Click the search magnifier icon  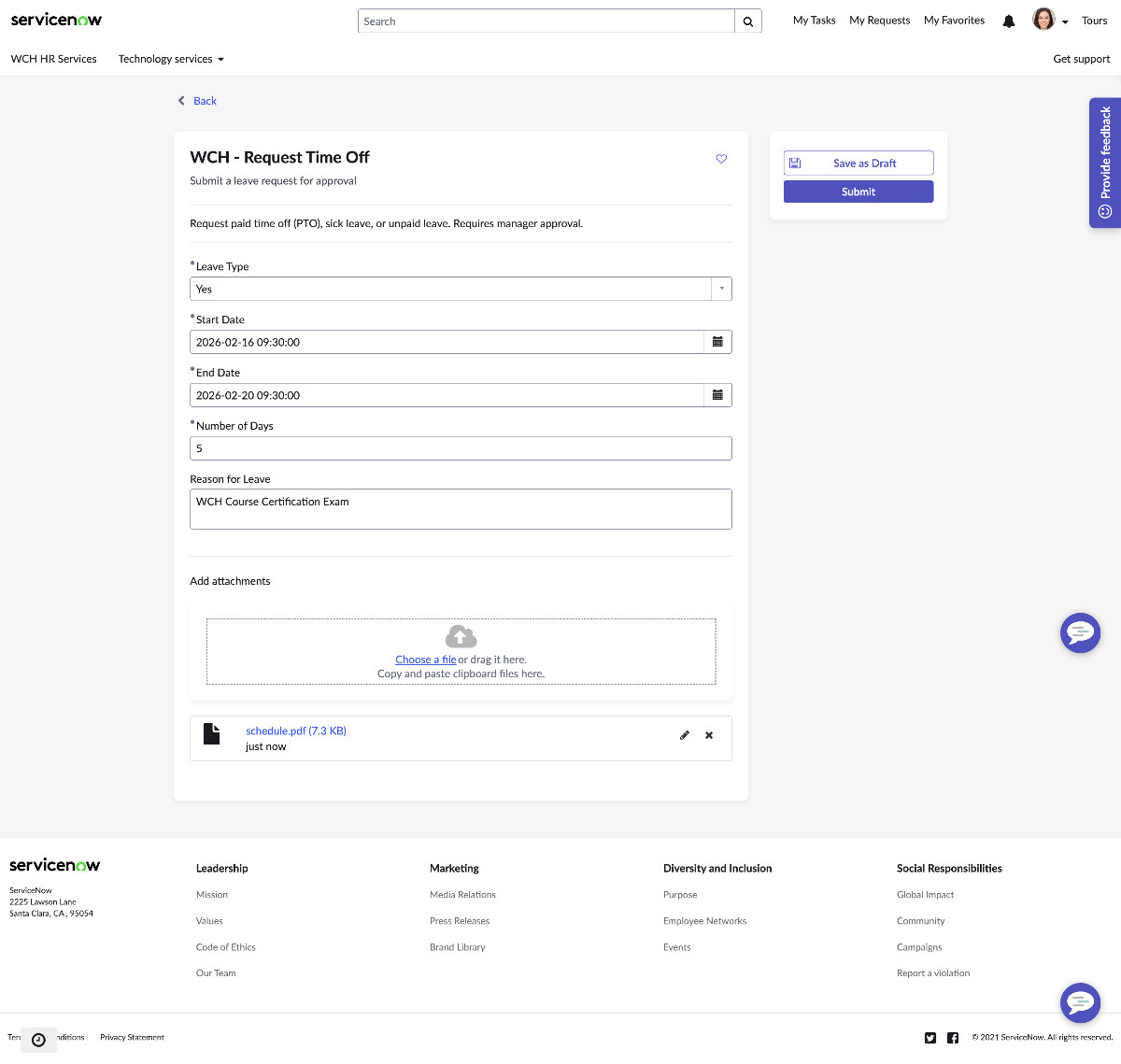[748, 21]
